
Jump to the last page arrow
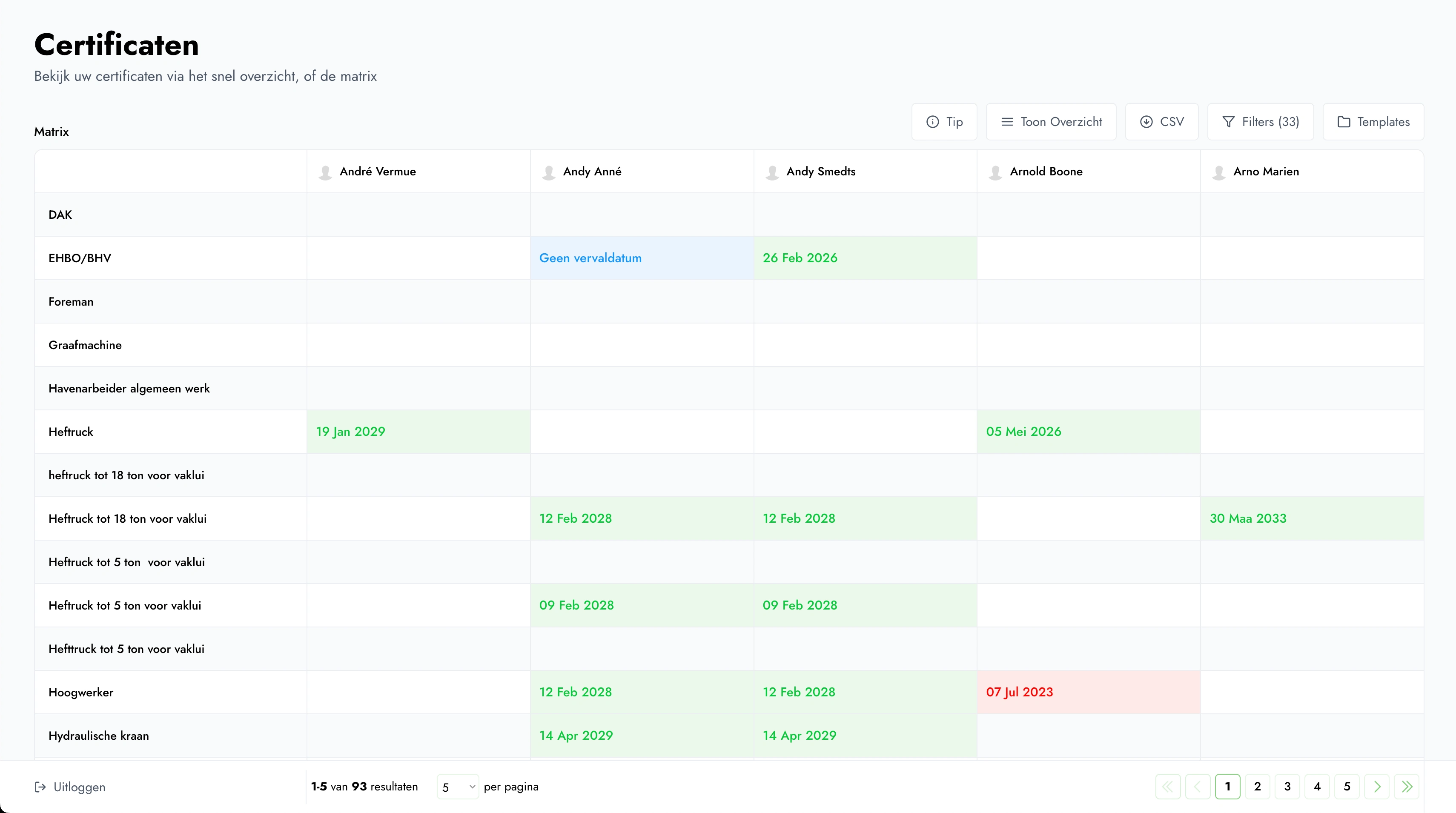(x=1407, y=787)
